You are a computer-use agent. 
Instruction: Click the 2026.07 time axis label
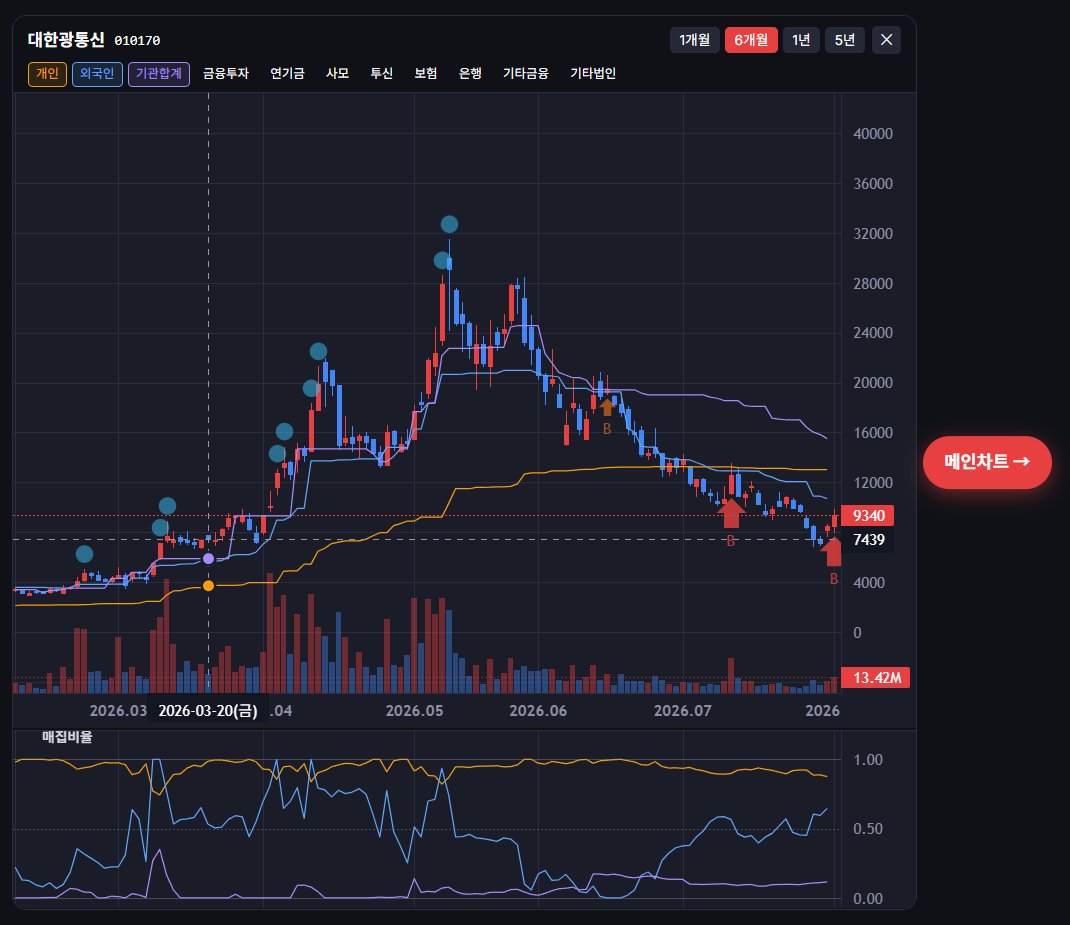coord(682,711)
